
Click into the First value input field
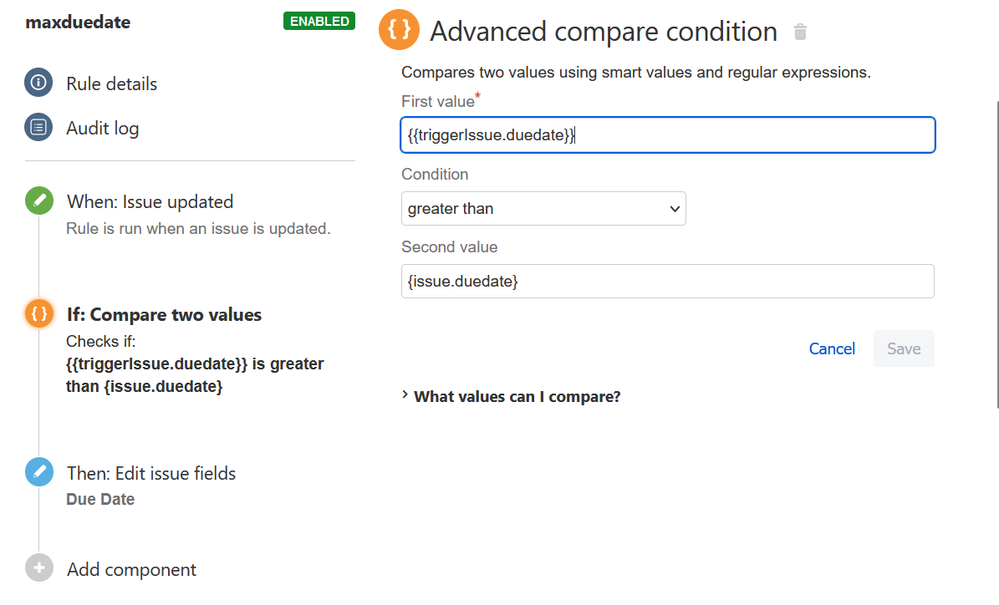pos(667,135)
